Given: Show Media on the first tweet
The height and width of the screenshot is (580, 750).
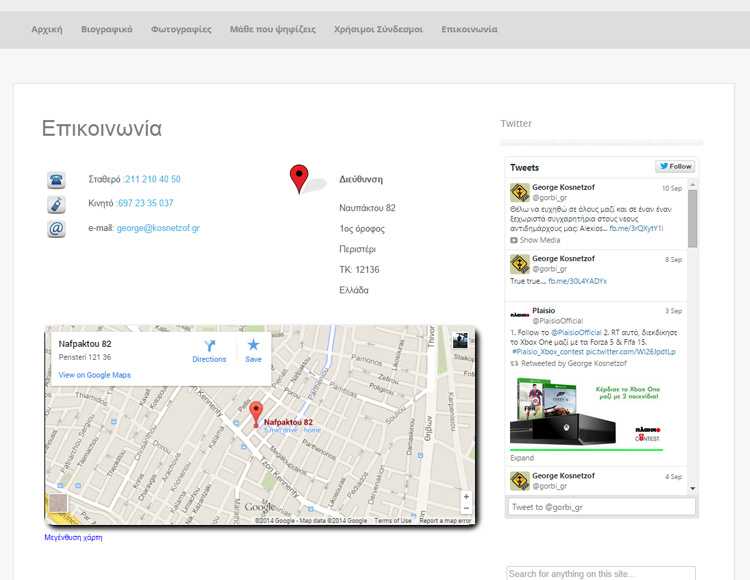Looking at the screenshot, I should [535, 240].
